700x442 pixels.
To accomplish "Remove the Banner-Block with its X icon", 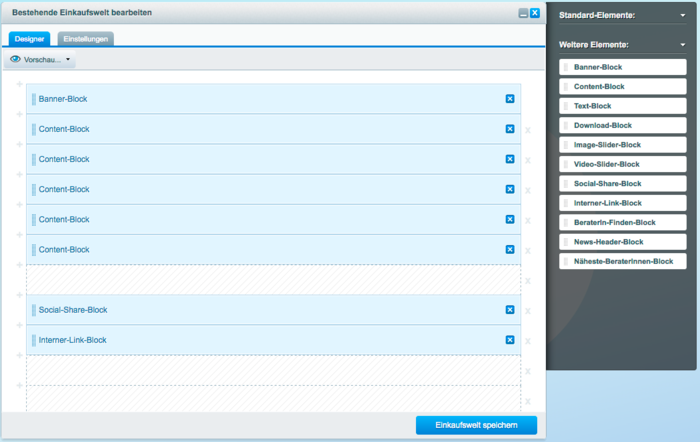I will point(510,99).
